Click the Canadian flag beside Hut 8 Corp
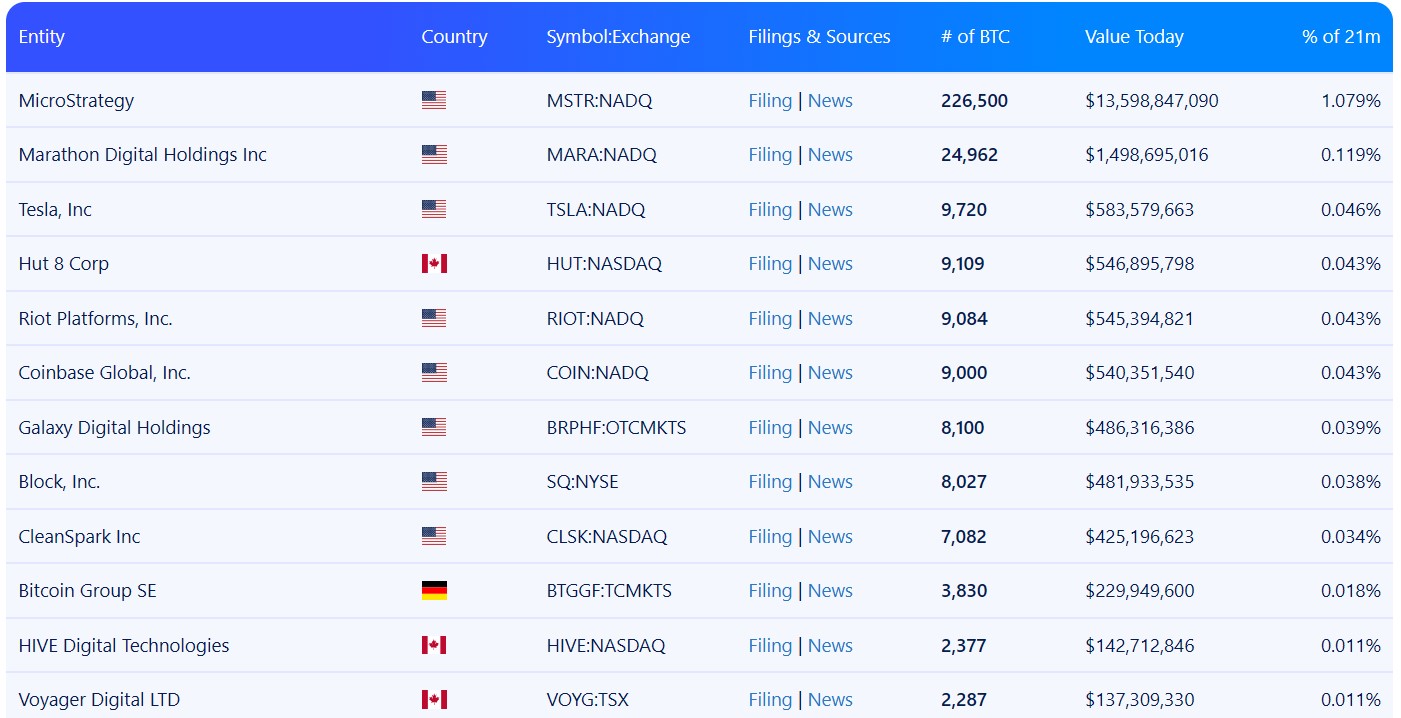The height and width of the screenshot is (718, 1401). point(434,264)
